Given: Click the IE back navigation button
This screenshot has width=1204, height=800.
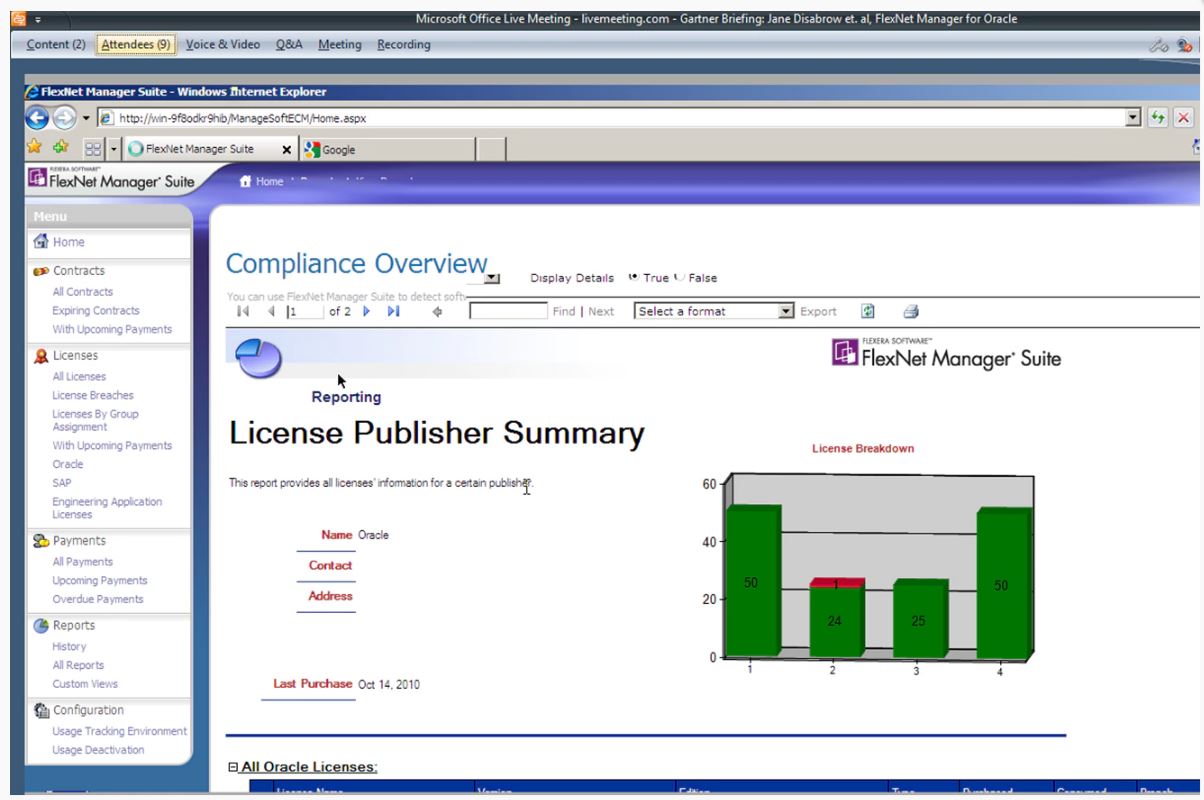Looking at the screenshot, I should coord(37,118).
